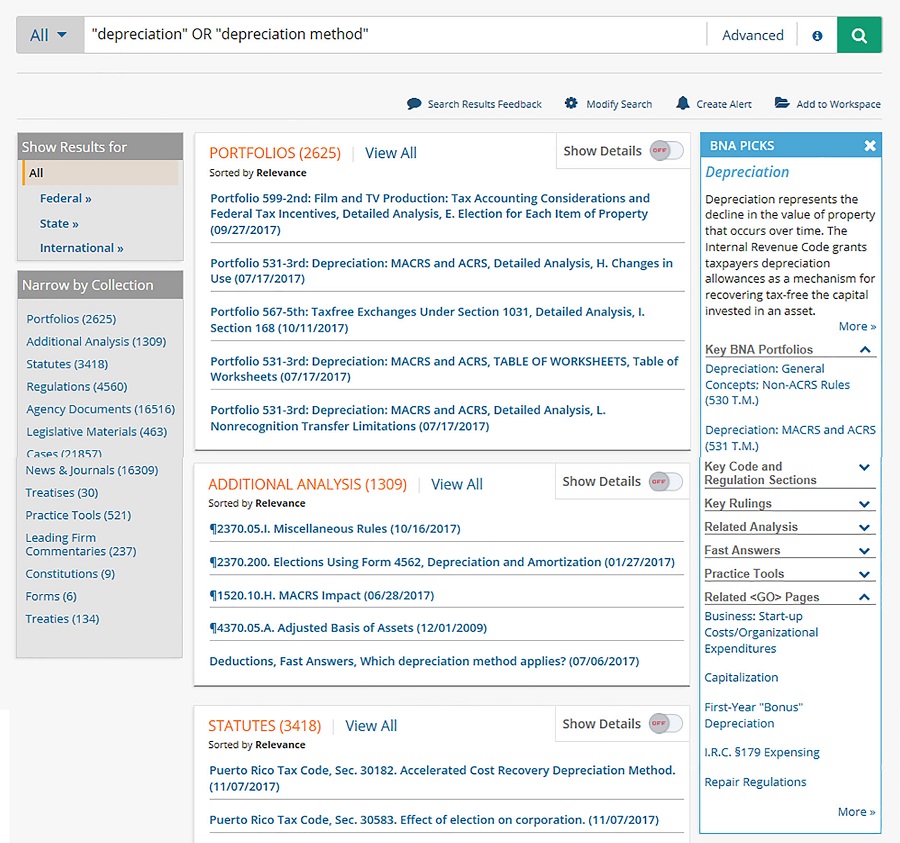Image resolution: width=900 pixels, height=843 pixels.
Task: Select Federal under Show Results for
Action: 65,199
